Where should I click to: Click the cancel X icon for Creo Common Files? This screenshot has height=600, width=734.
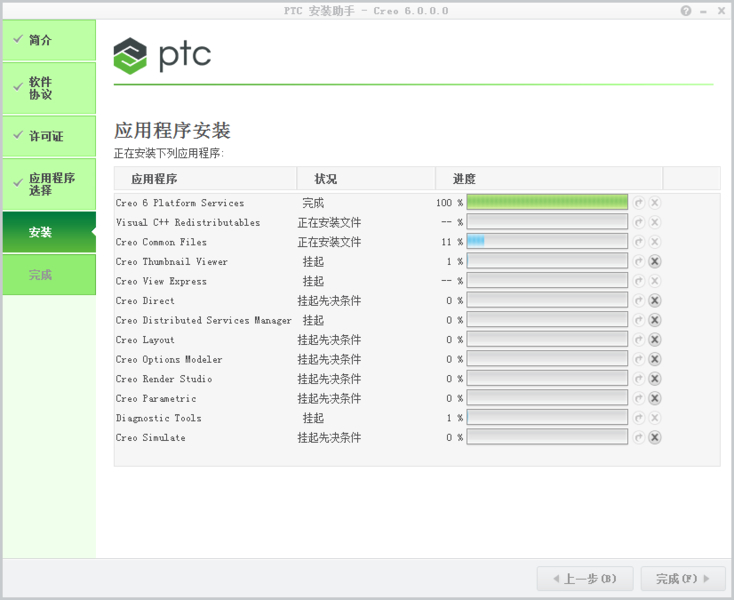tap(655, 242)
